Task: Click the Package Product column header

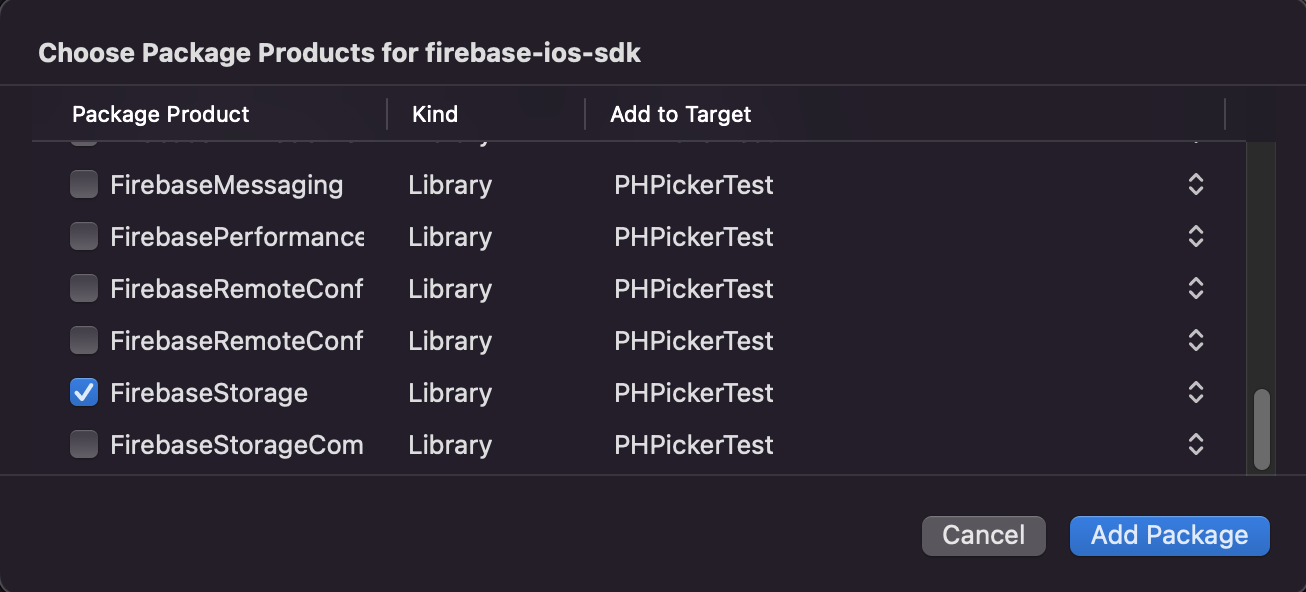Action: [x=161, y=114]
